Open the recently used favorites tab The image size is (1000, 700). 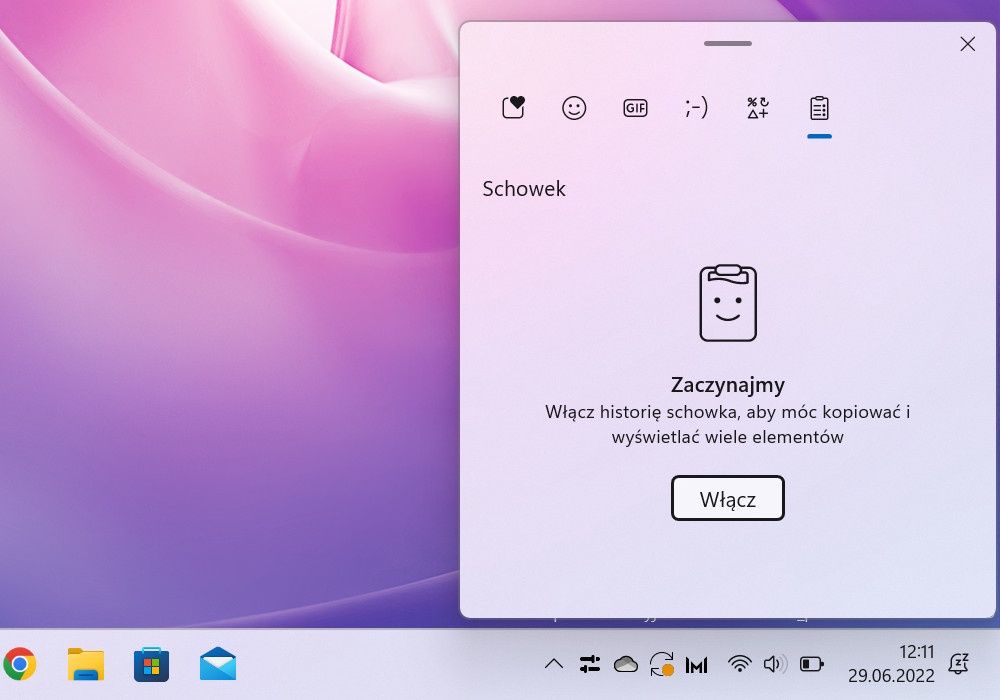(513, 108)
